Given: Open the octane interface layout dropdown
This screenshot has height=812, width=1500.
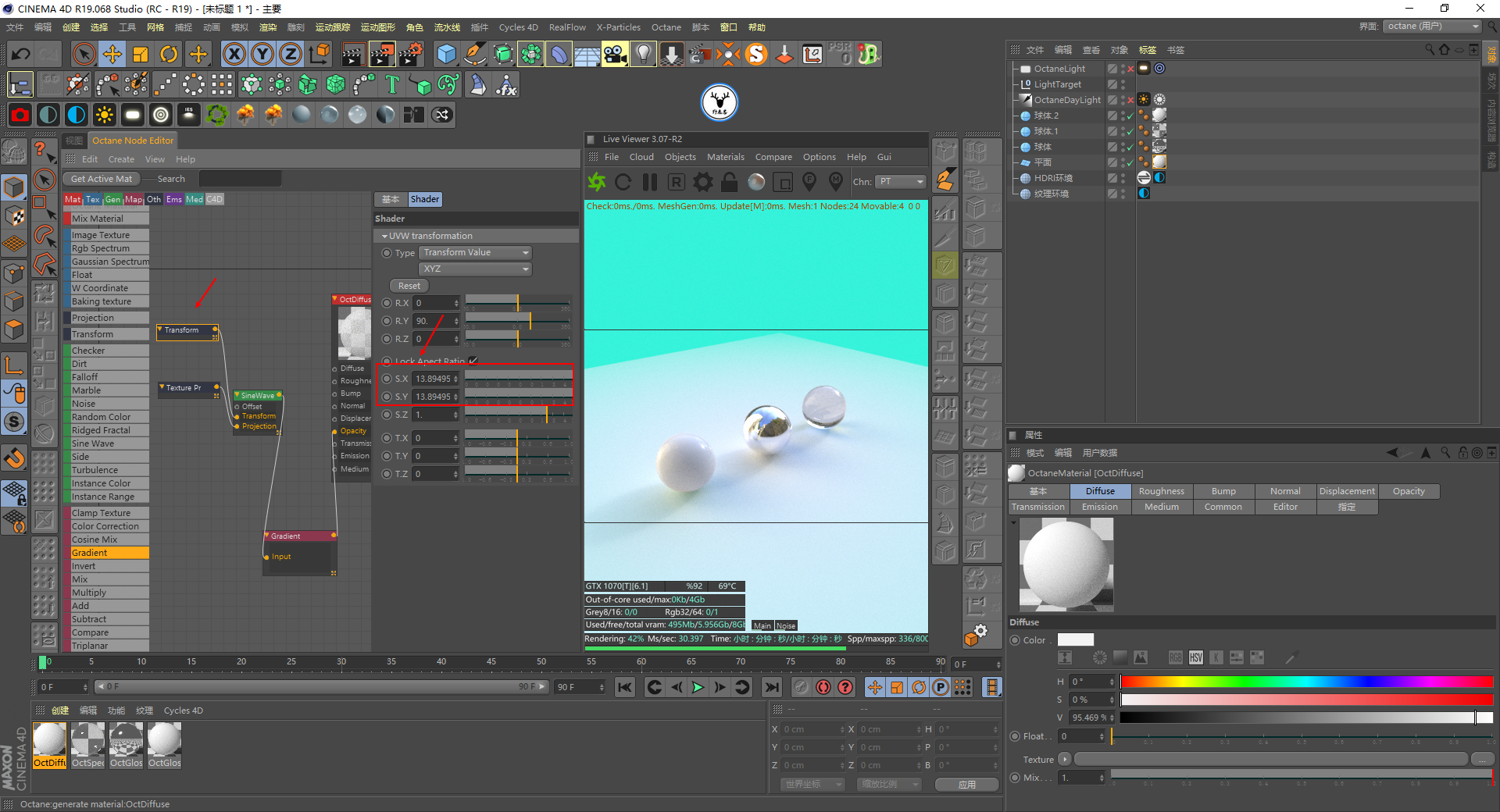Looking at the screenshot, I should click(1433, 27).
